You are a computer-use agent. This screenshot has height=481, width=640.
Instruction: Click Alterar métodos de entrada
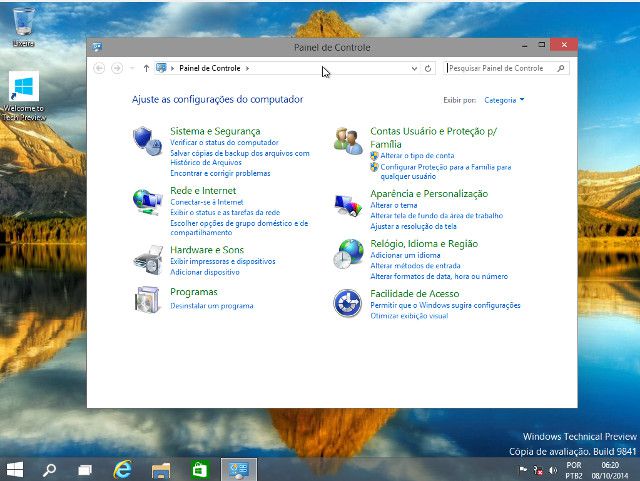[415, 266]
